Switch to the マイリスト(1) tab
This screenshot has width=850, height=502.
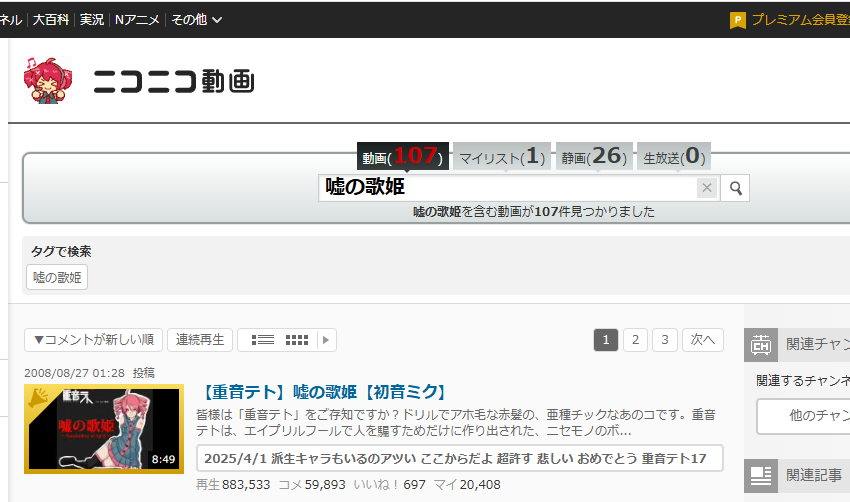(502, 156)
